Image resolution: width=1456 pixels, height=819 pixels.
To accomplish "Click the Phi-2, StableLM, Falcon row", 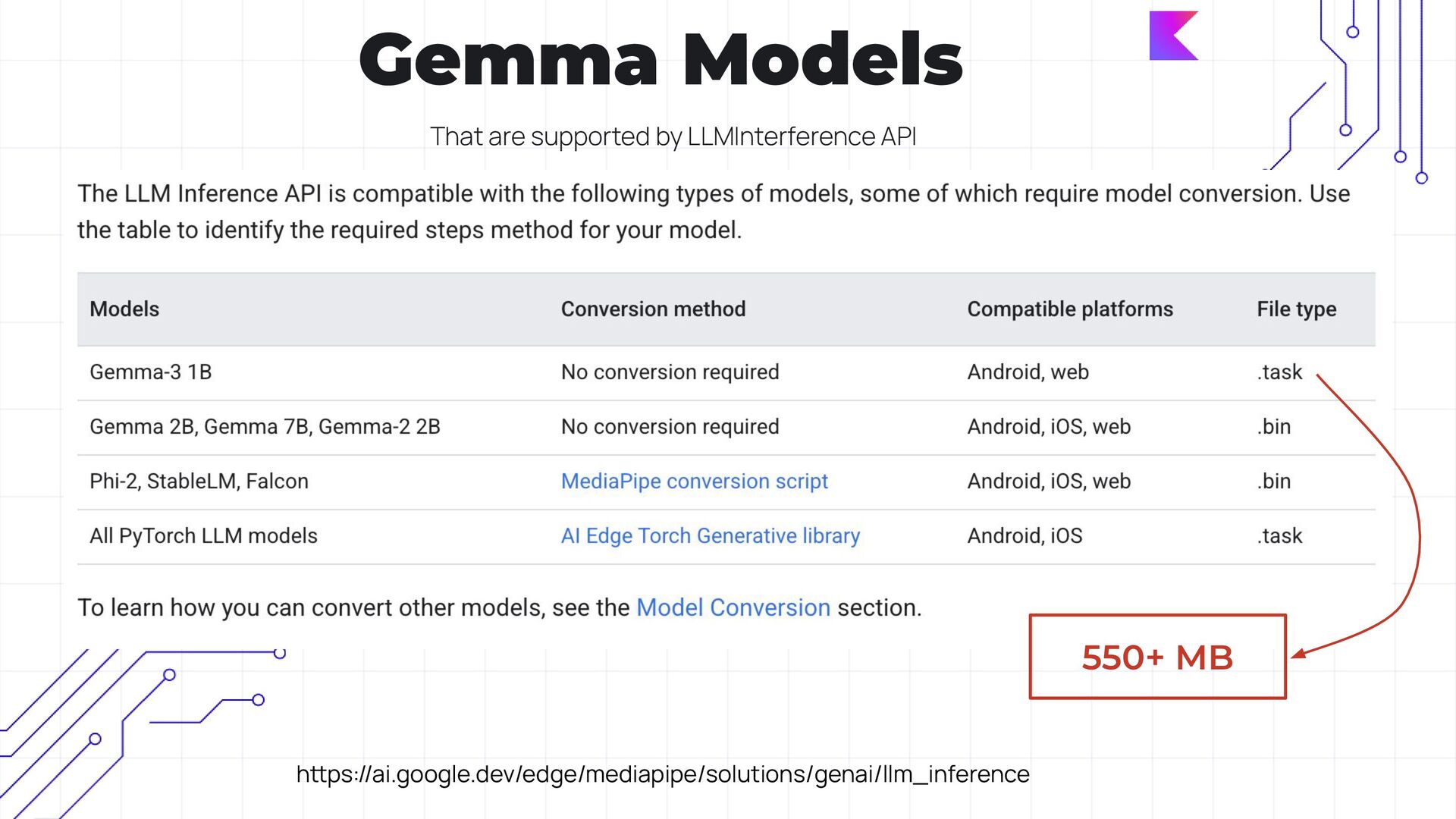I will pos(726,482).
